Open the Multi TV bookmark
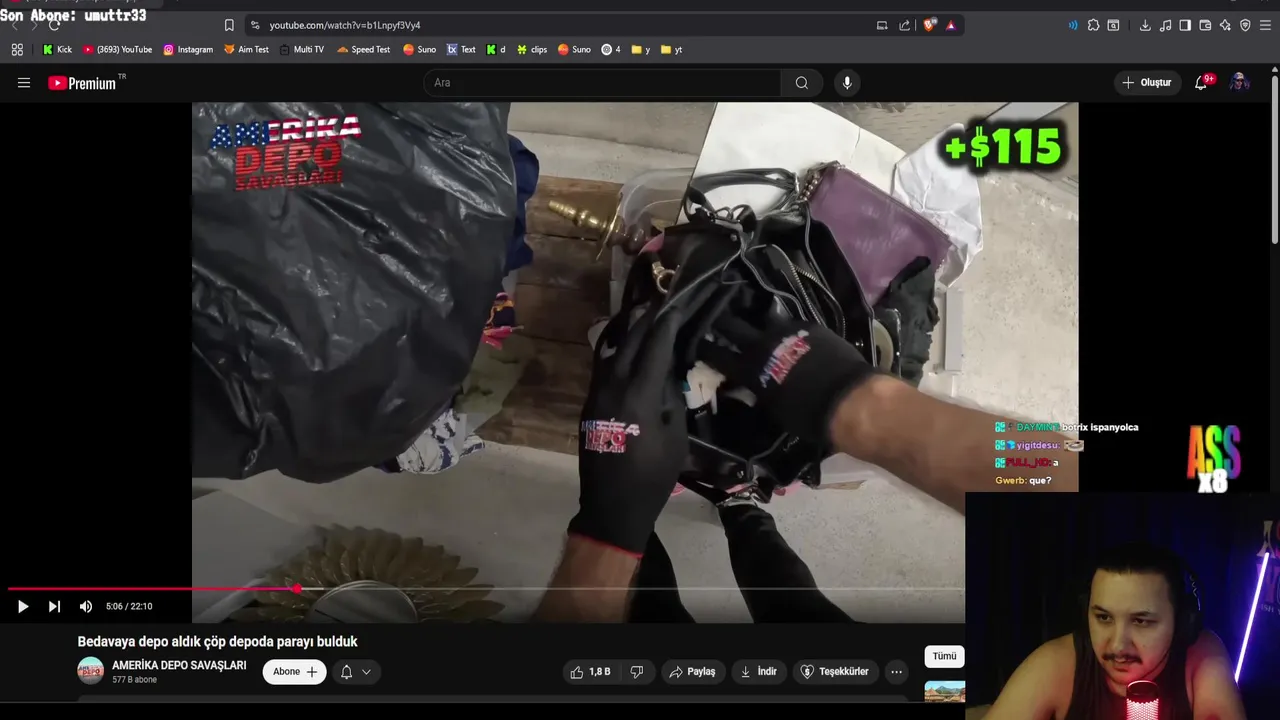The image size is (1280, 720). [301, 49]
